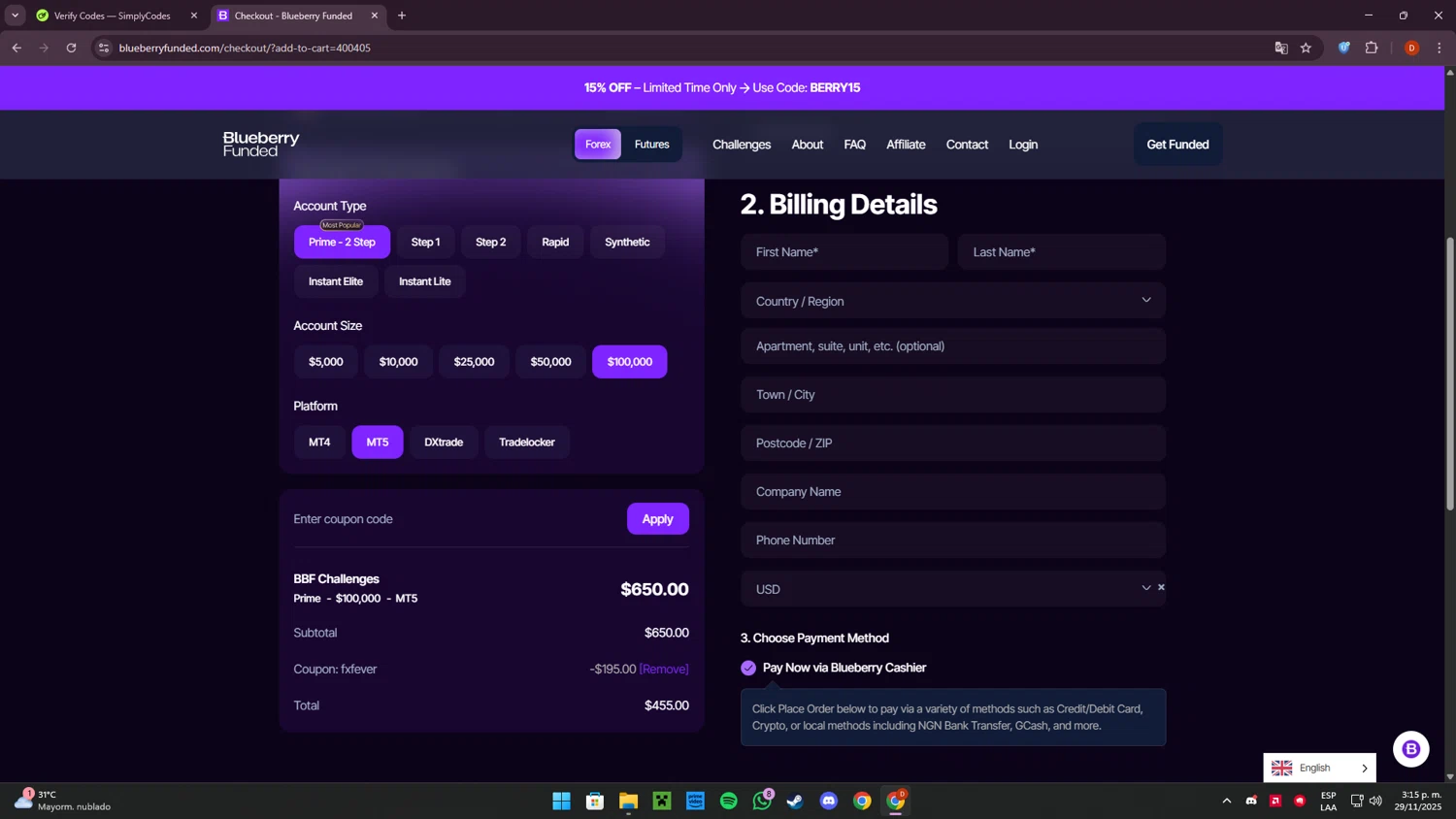Choose the $100,000 account size
Screen dimensions: 1456x819
[x=630, y=362]
